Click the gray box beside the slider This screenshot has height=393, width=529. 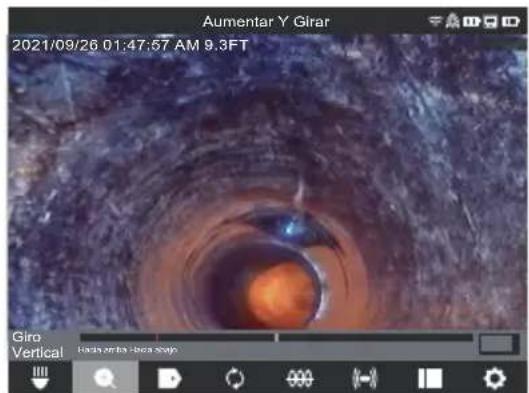498,344
